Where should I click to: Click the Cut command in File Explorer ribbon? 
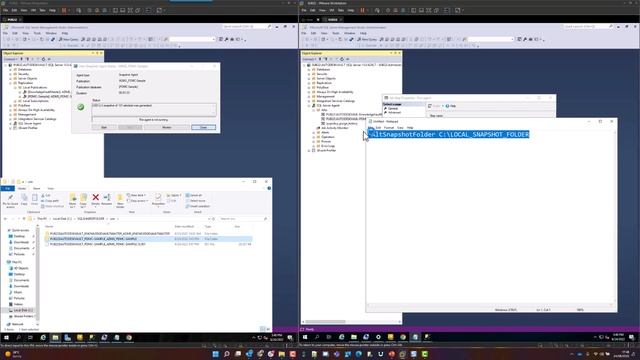46,196
